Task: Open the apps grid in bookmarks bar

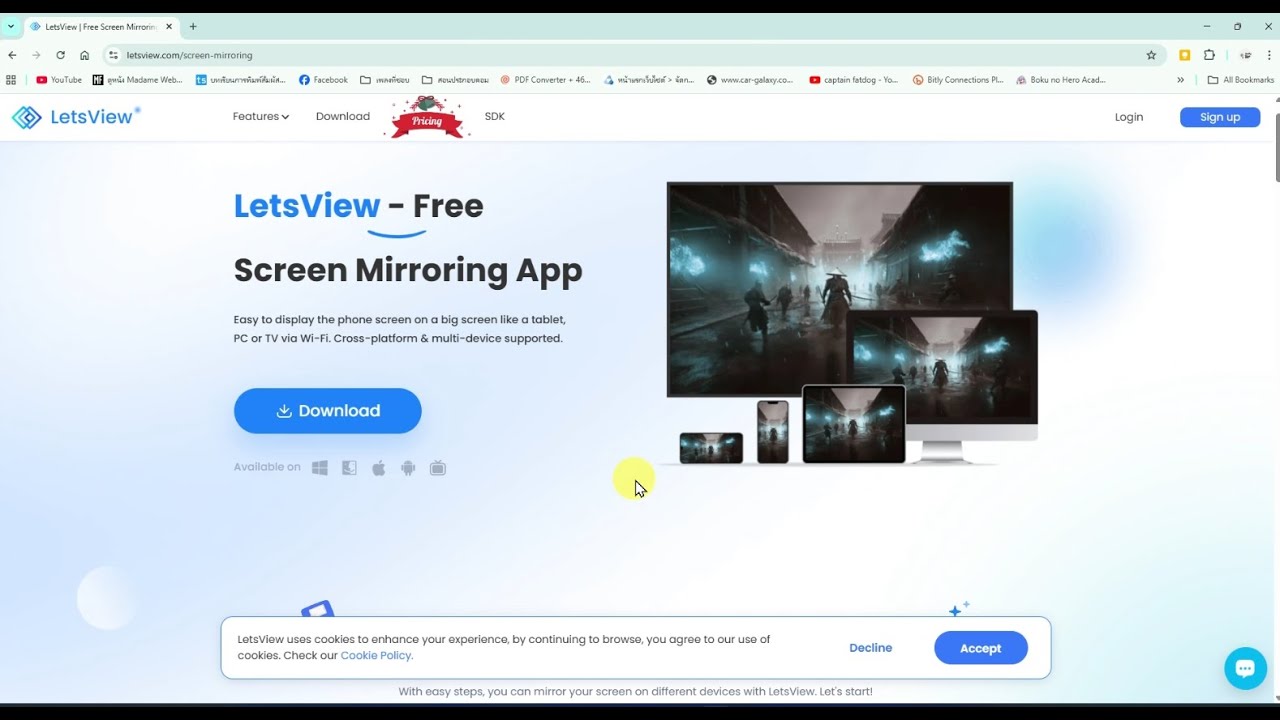Action: [11, 80]
